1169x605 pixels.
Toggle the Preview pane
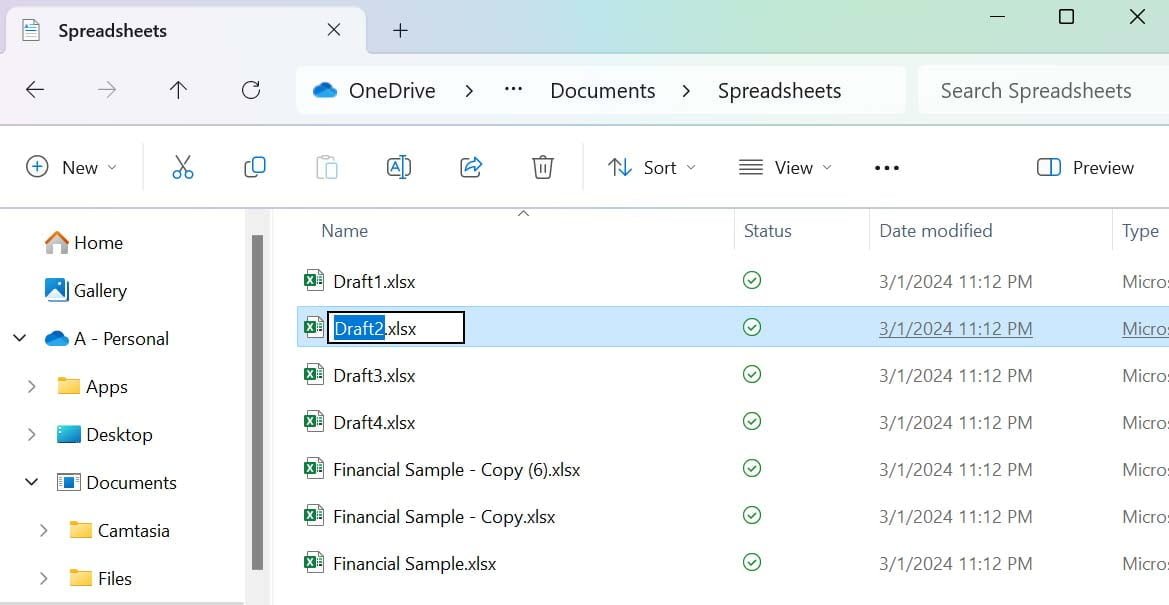pos(1084,167)
